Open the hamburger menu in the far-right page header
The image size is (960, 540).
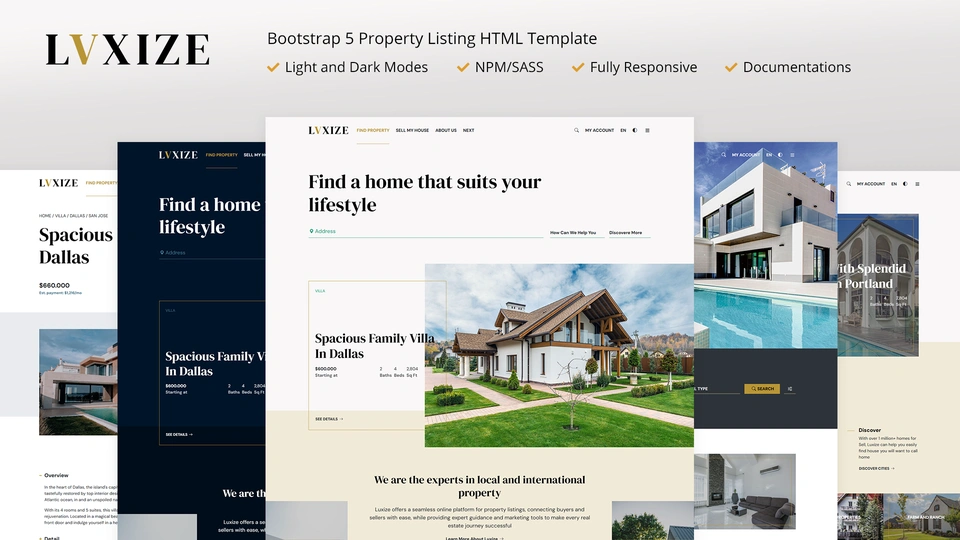click(x=917, y=184)
